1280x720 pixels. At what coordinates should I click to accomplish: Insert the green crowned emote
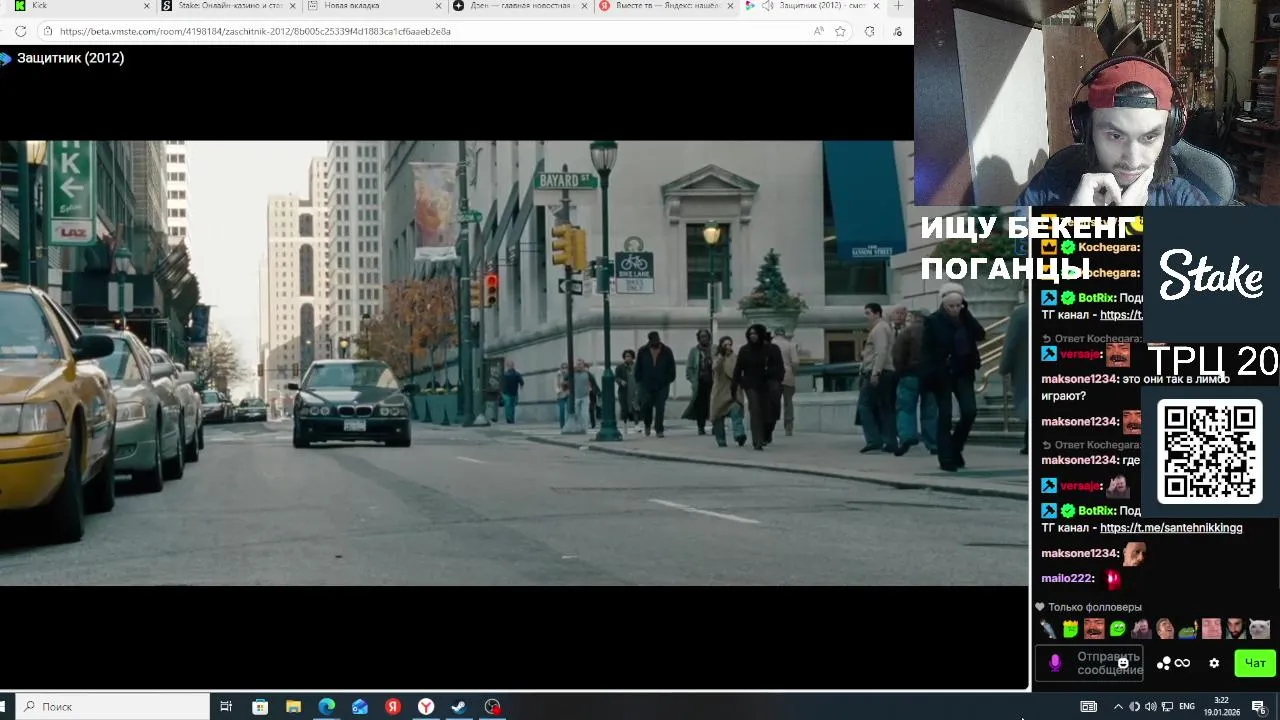[x=1071, y=629]
